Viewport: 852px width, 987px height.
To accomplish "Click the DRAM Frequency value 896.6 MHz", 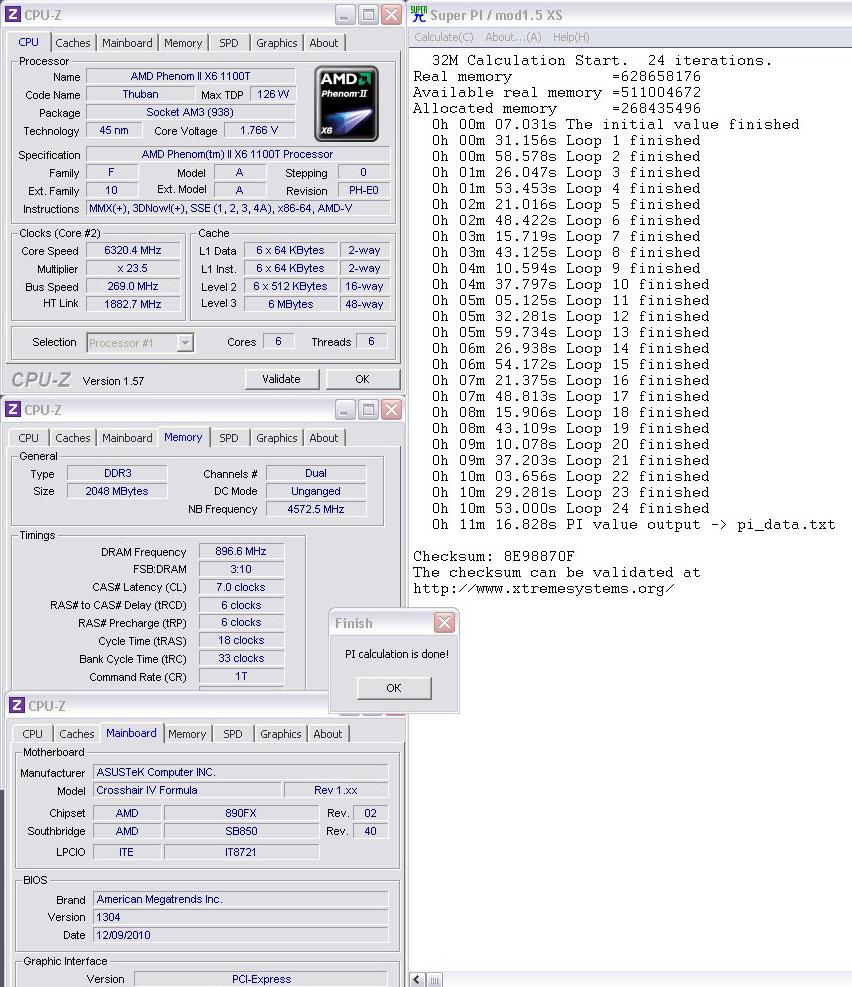I will (241, 551).
